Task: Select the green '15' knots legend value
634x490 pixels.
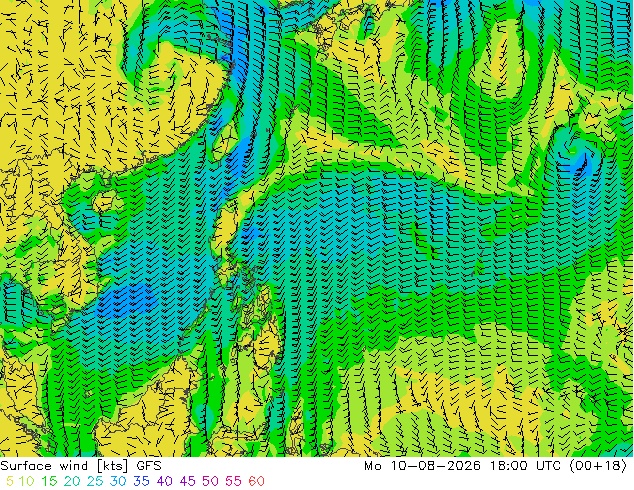Action: click(x=49, y=481)
